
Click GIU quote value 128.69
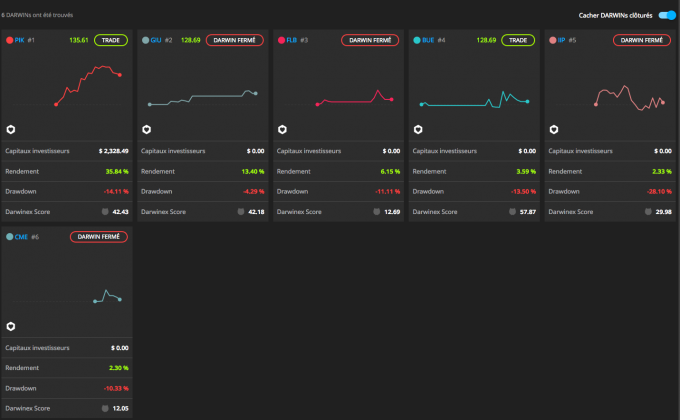click(x=190, y=40)
